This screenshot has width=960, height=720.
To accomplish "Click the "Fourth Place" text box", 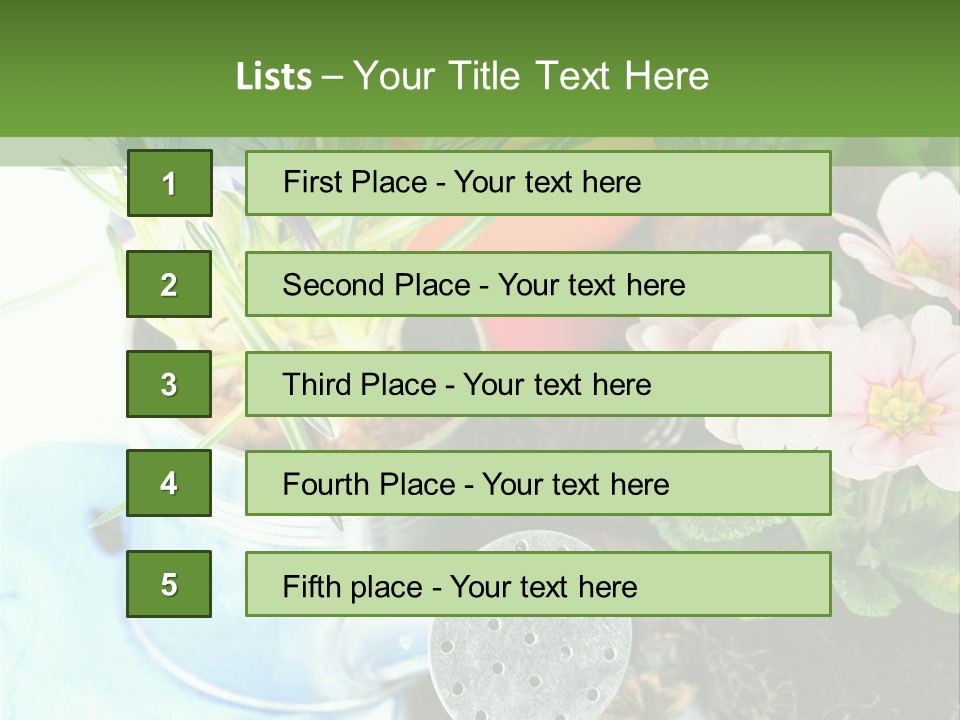I will pyautogui.click(x=538, y=484).
